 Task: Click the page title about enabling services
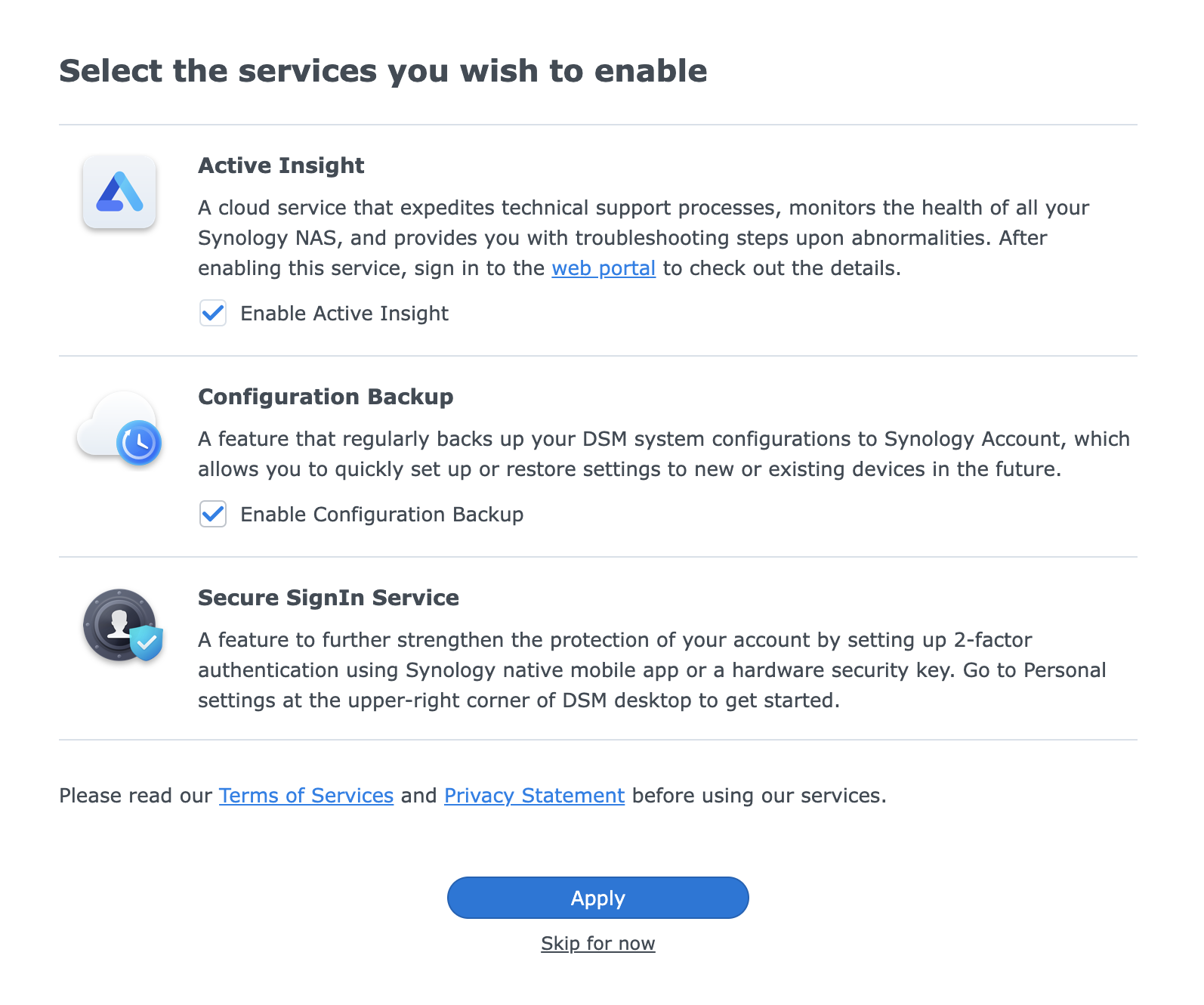click(x=384, y=70)
